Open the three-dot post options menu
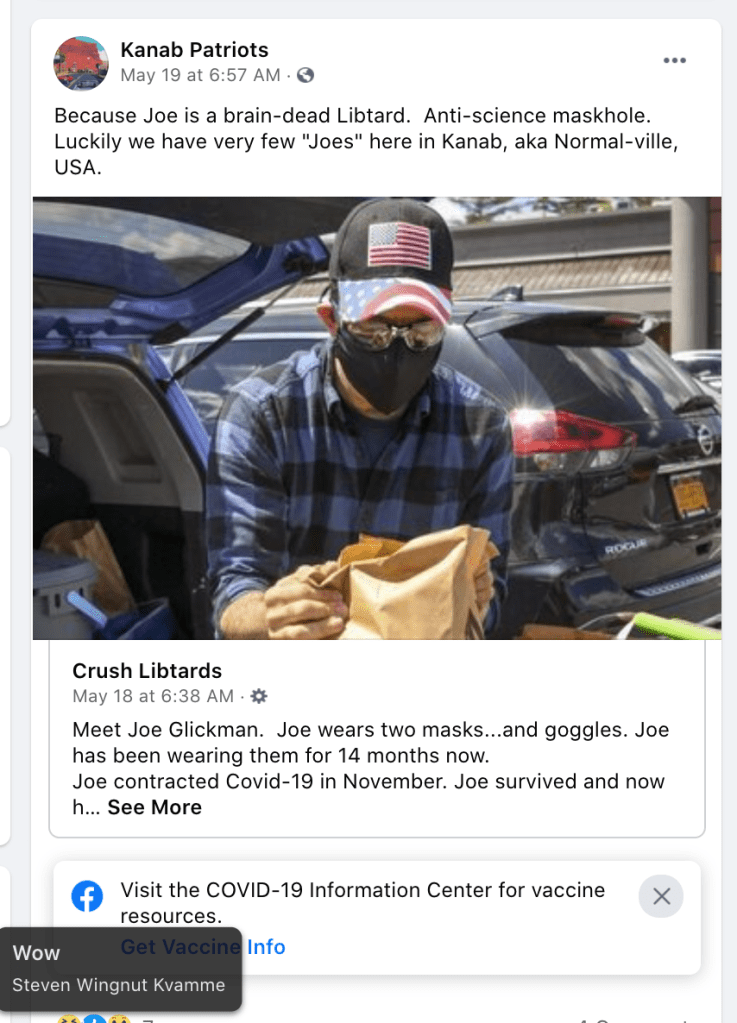The height and width of the screenshot is (1023, 737). 675,60
